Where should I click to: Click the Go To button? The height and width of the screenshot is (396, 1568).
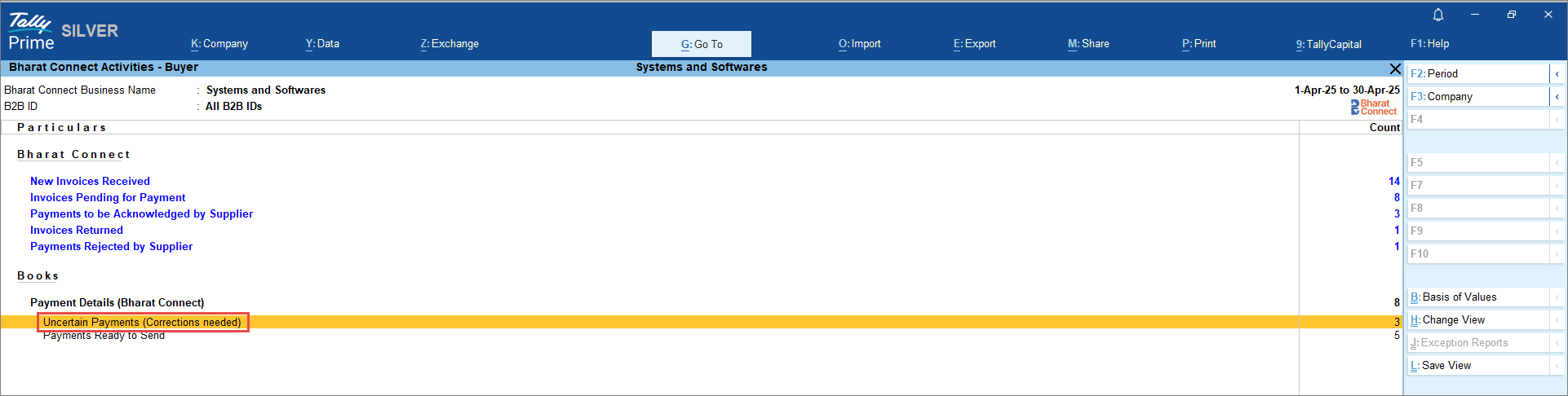click(x=702, y=44)
